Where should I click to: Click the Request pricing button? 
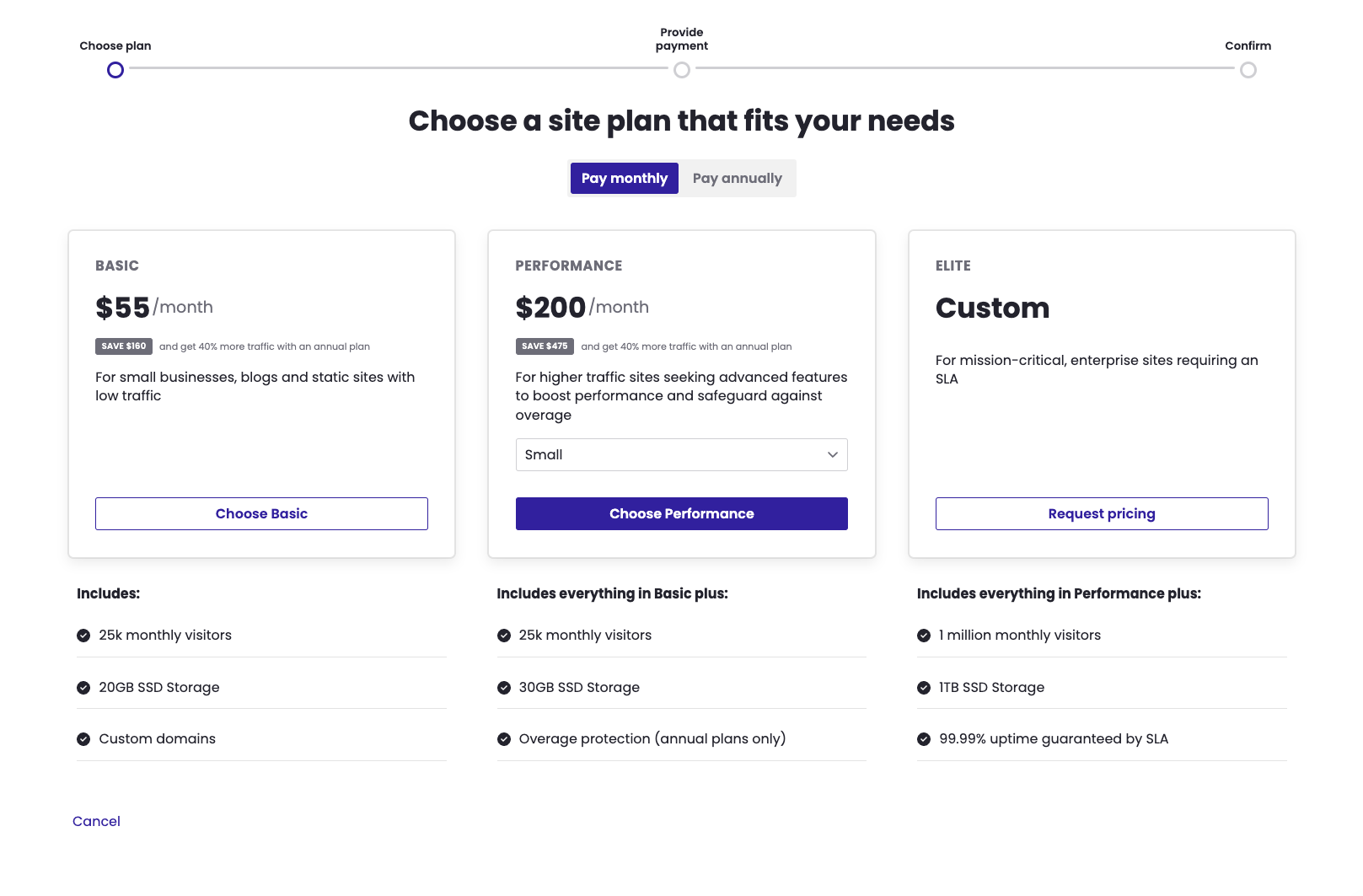tap(1102, 514)
